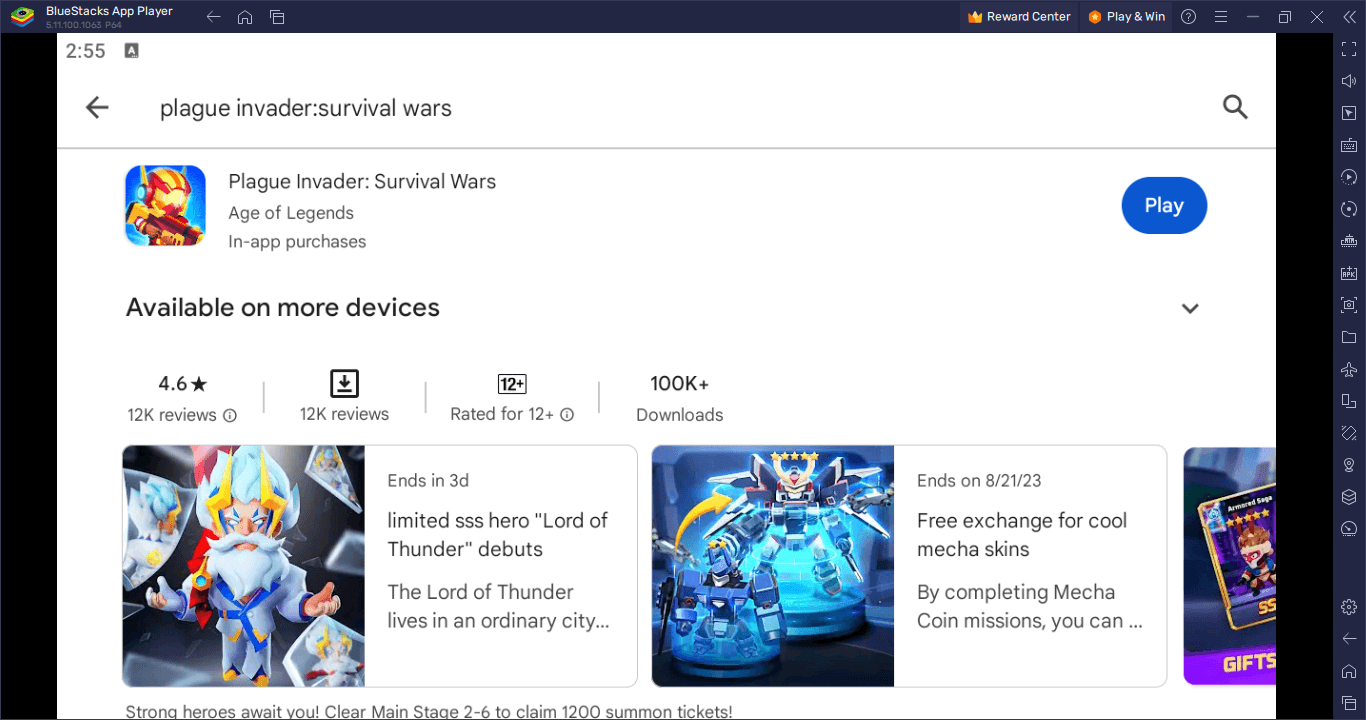This screenshot has height=720, width=1366.
Task: Click the eco mode gauge icon in sidebar
Action: (x=1349, y=529)
